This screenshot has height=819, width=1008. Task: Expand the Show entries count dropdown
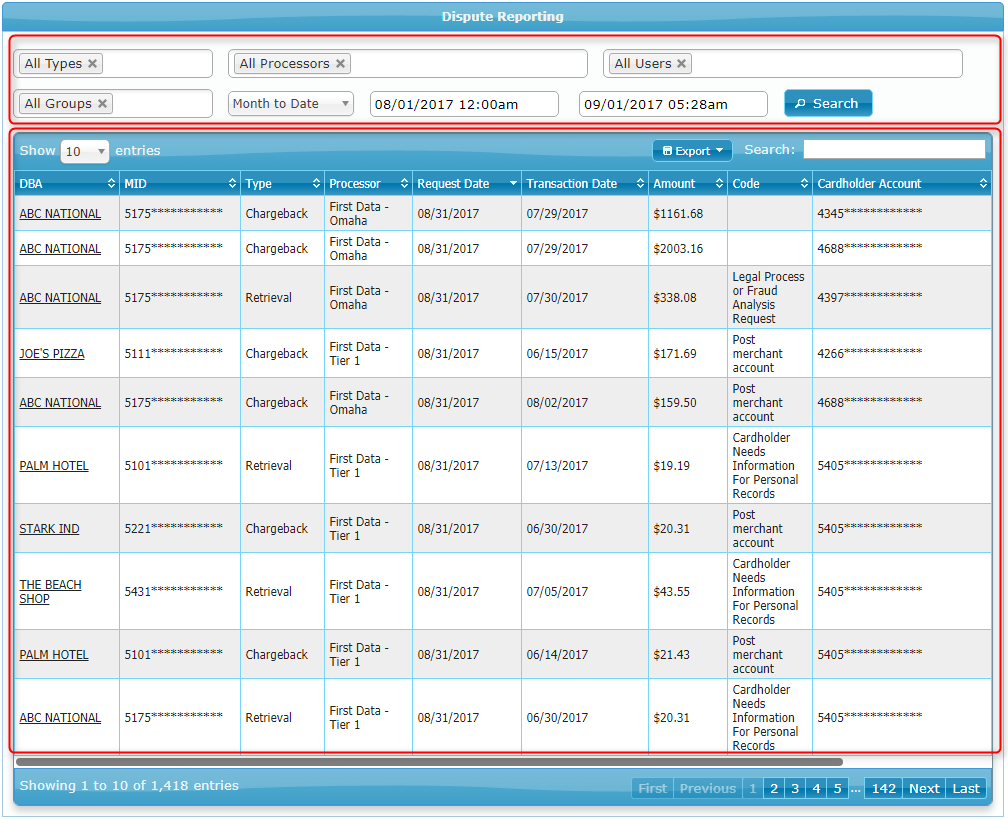tap(85, 151)
